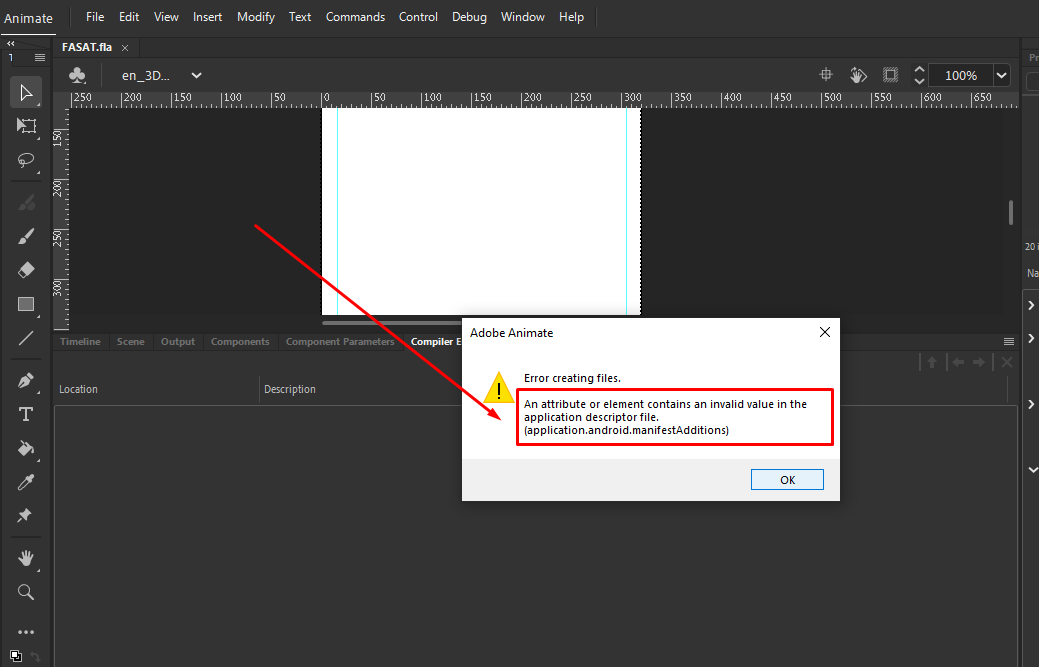Click the dimmed Fluid Brush tool
Screen dimensions: 1039x667
click(26, 203)
